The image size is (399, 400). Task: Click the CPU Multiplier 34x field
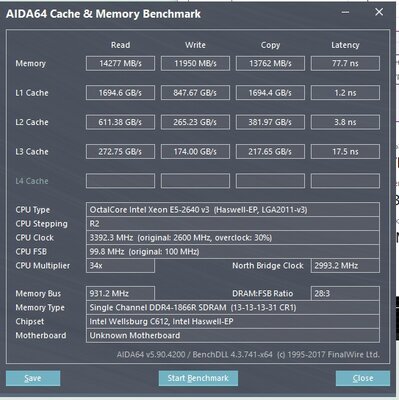(120, 266)
